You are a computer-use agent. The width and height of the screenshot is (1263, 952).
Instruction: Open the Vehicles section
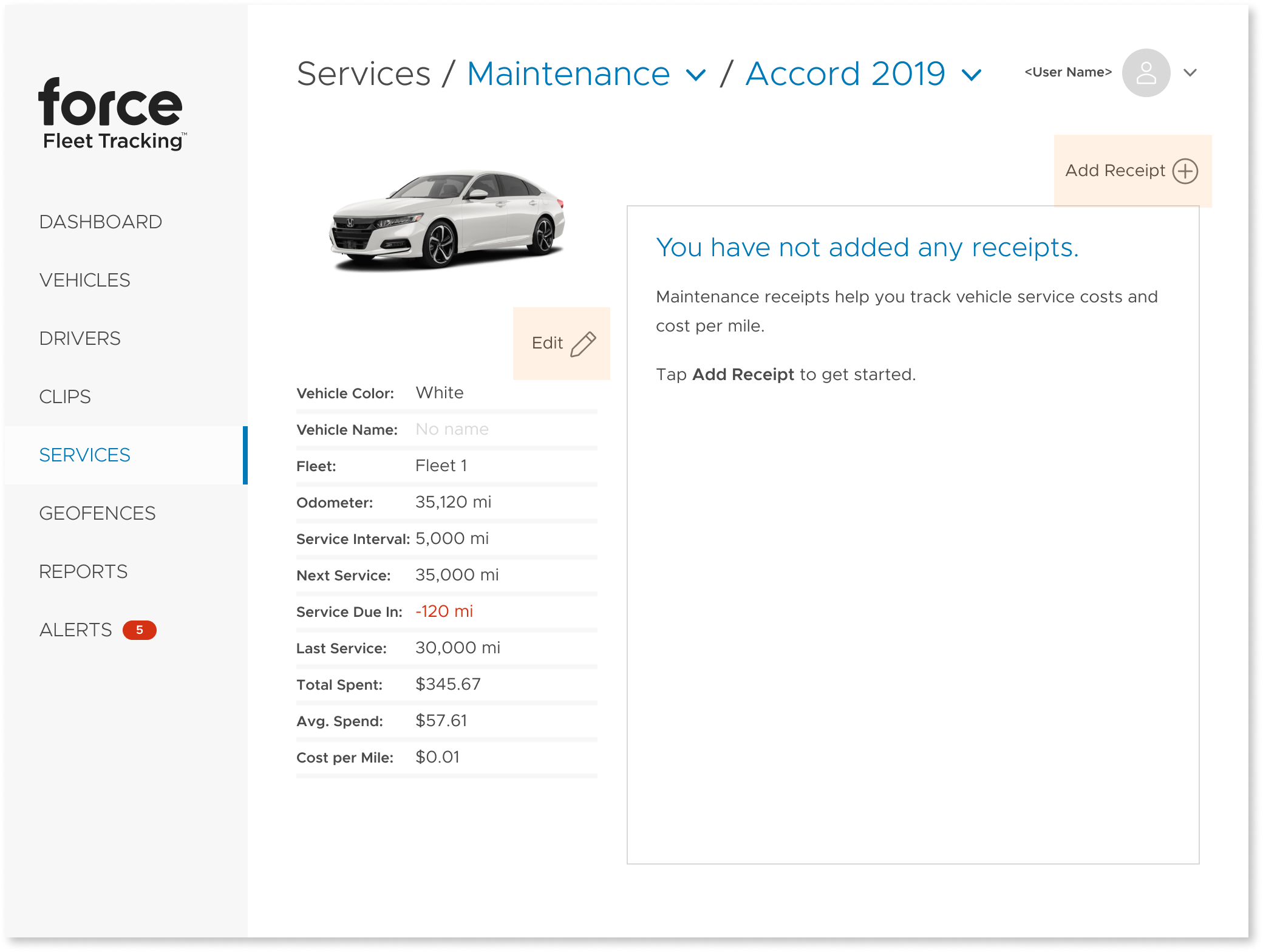(x=85, y=280)
